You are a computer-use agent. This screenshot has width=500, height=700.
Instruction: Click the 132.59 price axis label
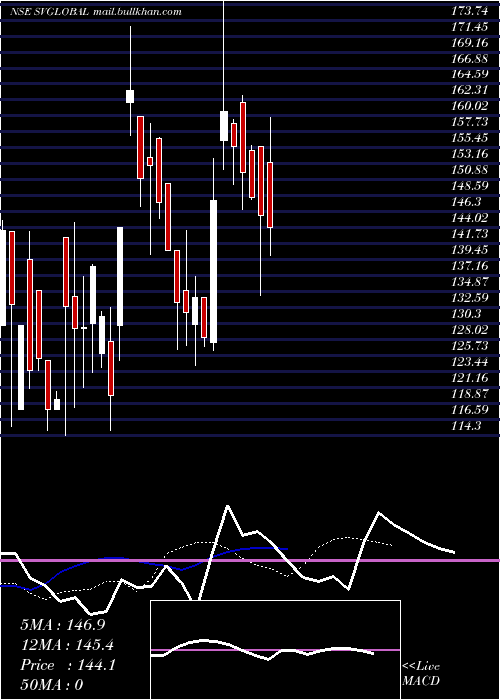tap(470, 298)
